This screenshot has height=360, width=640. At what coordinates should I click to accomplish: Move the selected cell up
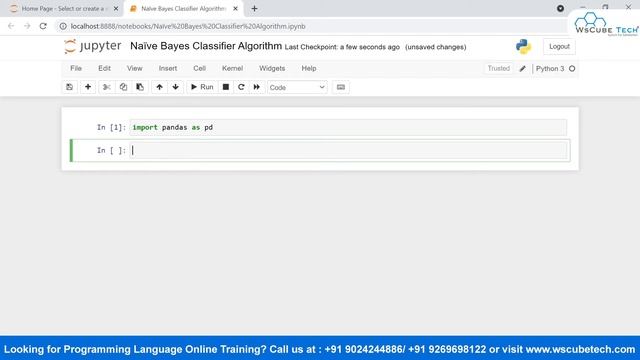click(159, 87)
